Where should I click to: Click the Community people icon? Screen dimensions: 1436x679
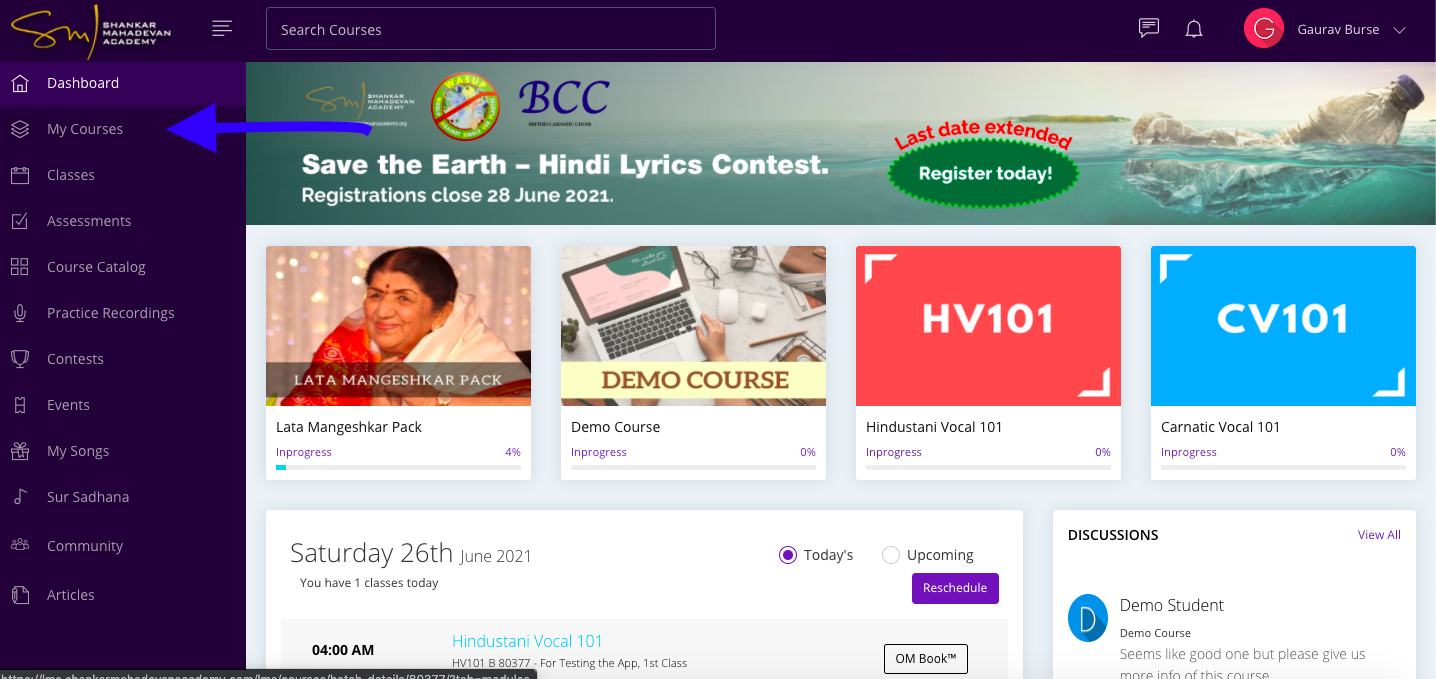pyautogui.click(x=20, y=545)
